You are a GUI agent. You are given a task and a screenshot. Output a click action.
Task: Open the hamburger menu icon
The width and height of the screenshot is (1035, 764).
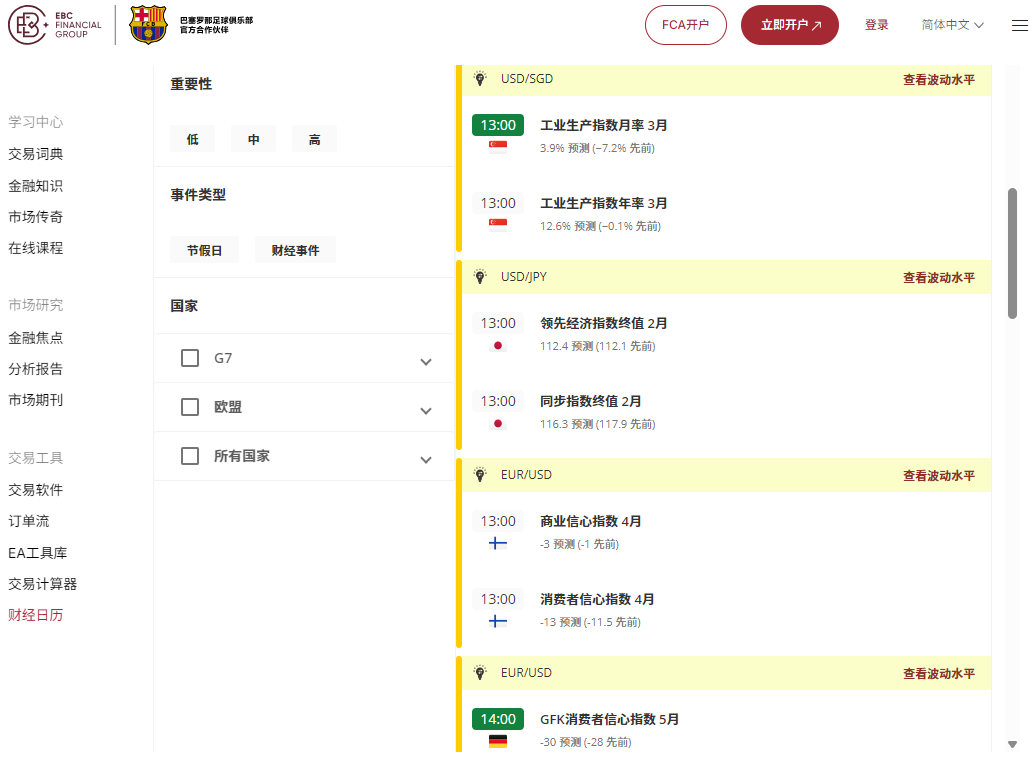1019,26
